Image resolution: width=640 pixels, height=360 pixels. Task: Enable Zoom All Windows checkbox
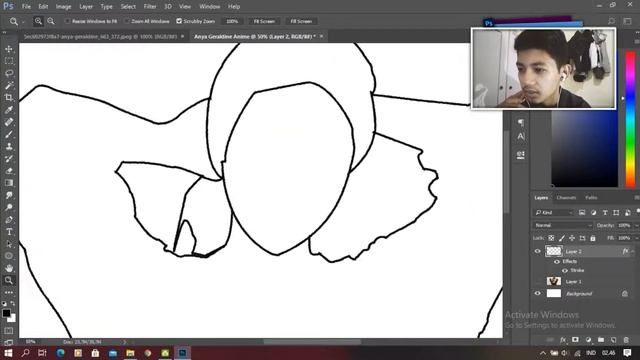(127, 21)
